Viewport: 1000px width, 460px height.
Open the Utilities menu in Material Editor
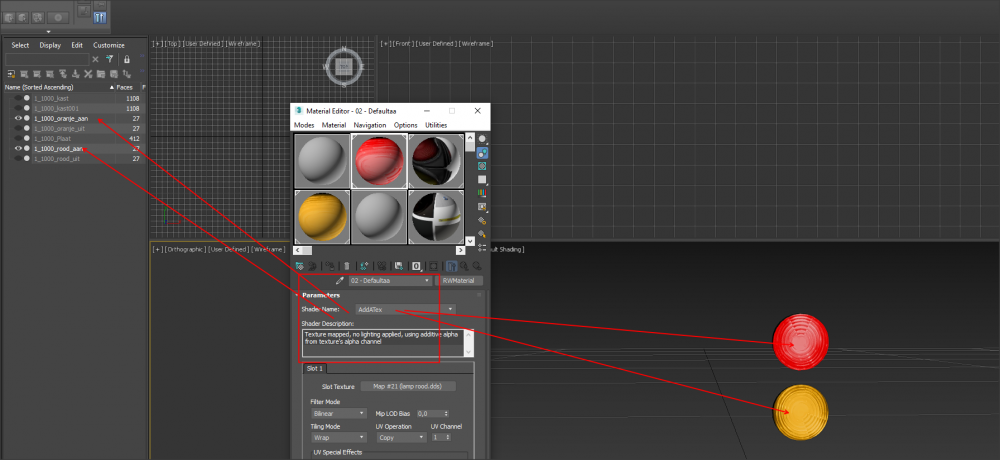tap(436, 125)
